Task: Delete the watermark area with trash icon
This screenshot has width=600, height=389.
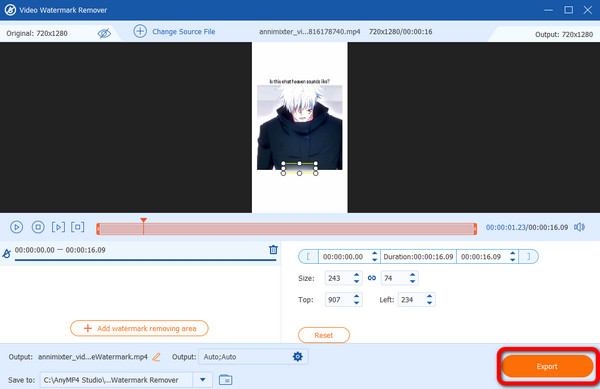Action: [x=273, y=250]
